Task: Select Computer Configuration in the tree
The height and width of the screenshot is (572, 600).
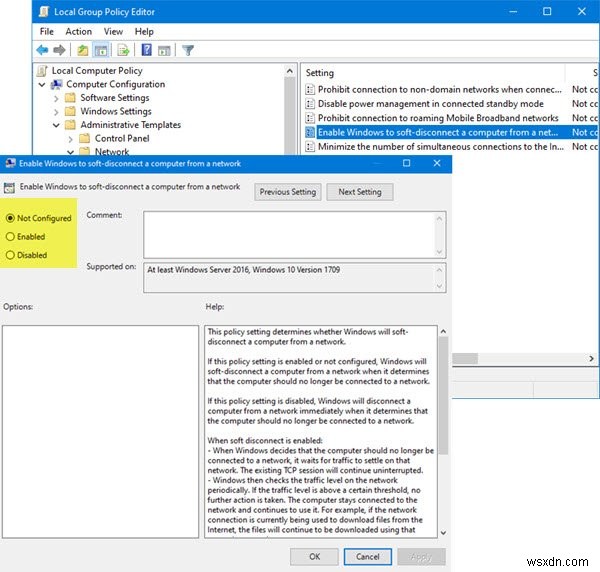Action: 116,84
